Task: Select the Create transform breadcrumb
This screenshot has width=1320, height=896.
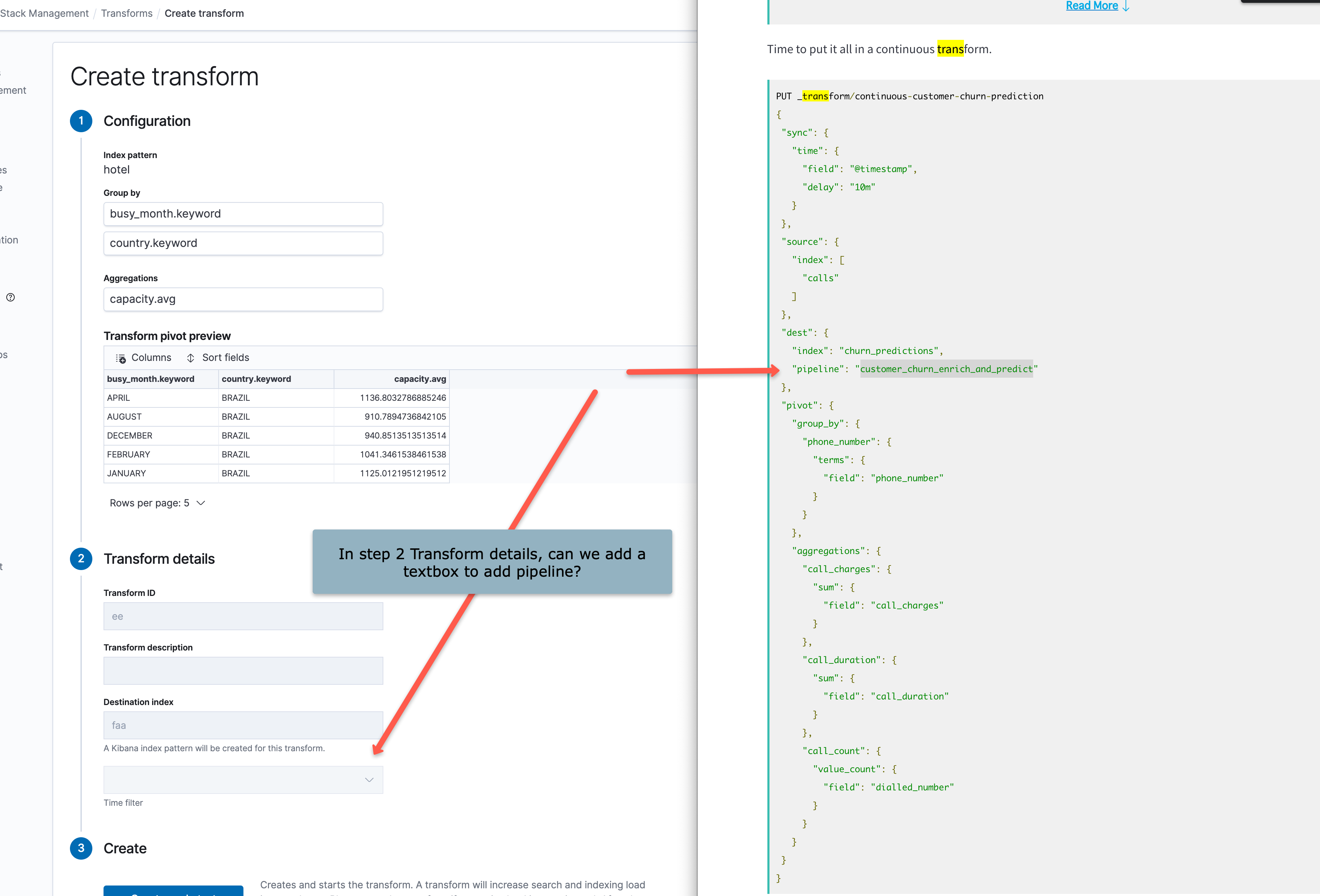Action: click(x=204, y=13)
